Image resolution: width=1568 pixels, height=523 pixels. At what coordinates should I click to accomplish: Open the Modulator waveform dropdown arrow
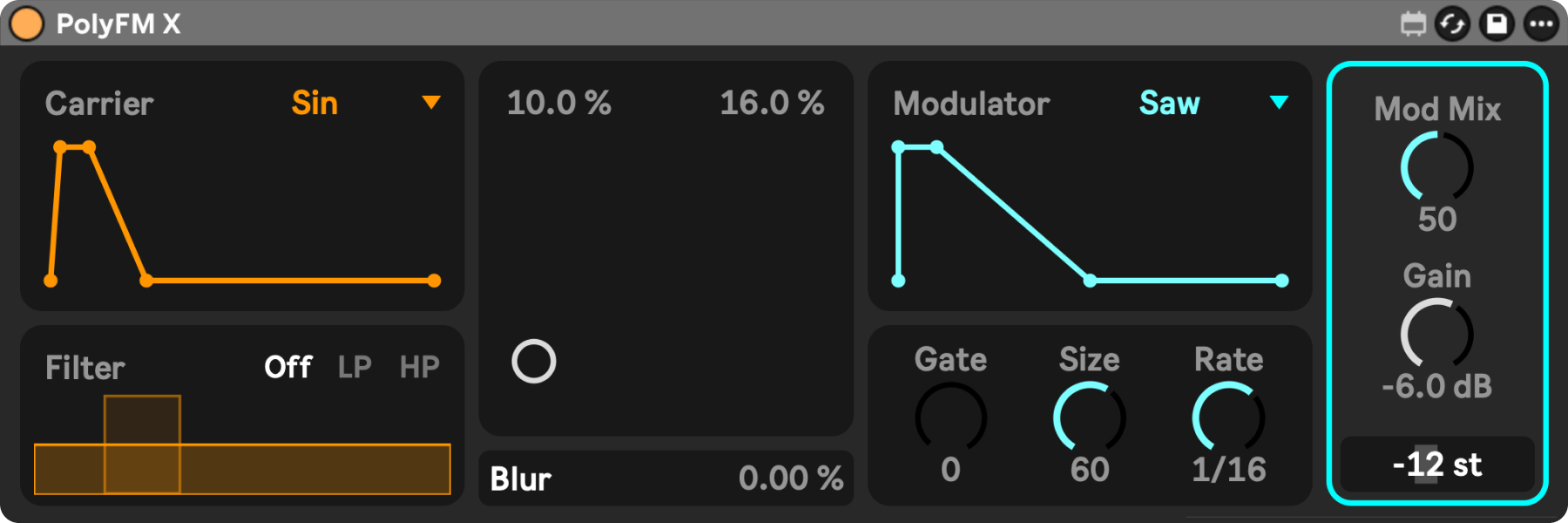pyautogui.click(x=1278, y=103)
